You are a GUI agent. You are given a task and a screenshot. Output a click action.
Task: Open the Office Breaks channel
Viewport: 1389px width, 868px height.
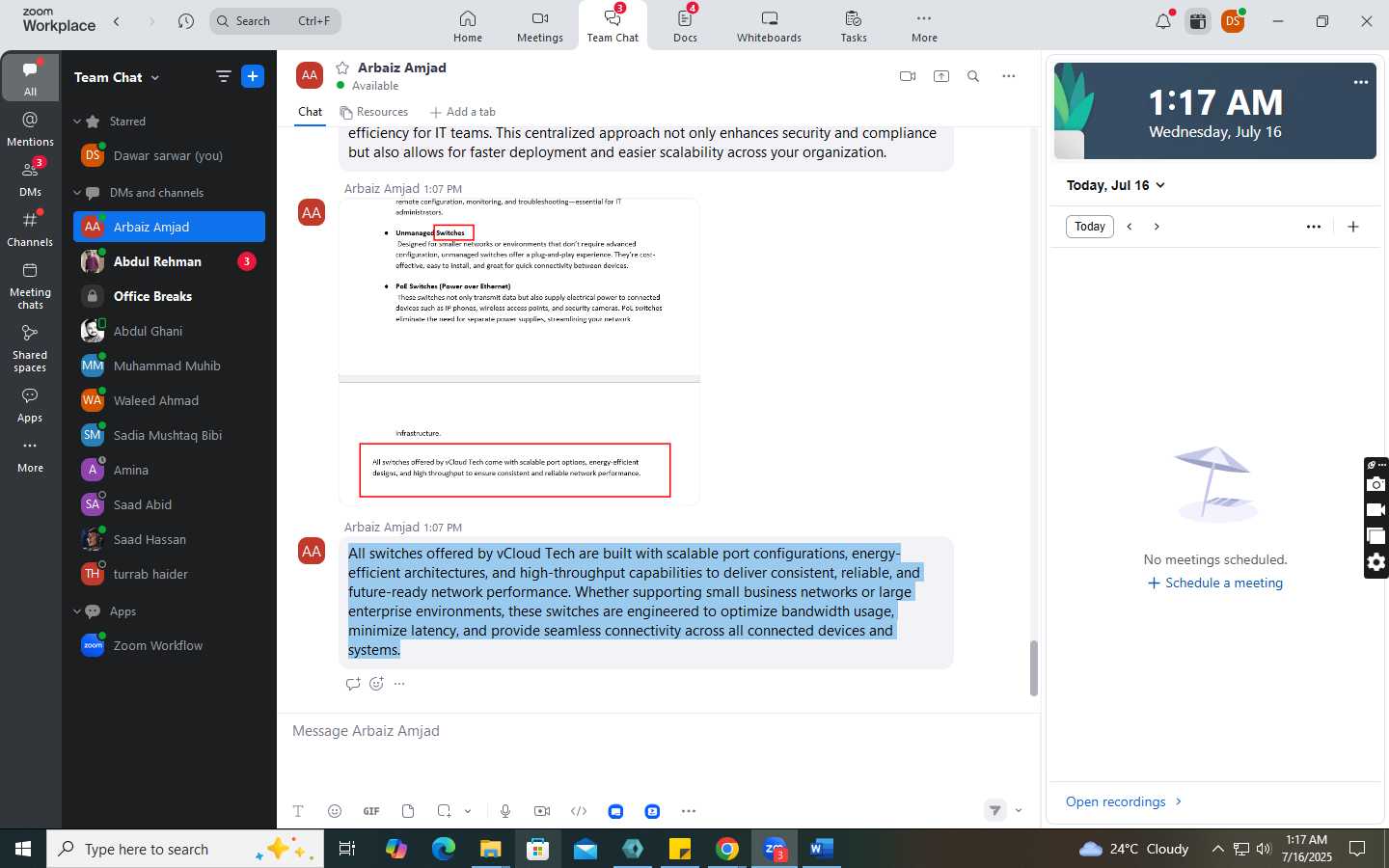click(169, 296)
